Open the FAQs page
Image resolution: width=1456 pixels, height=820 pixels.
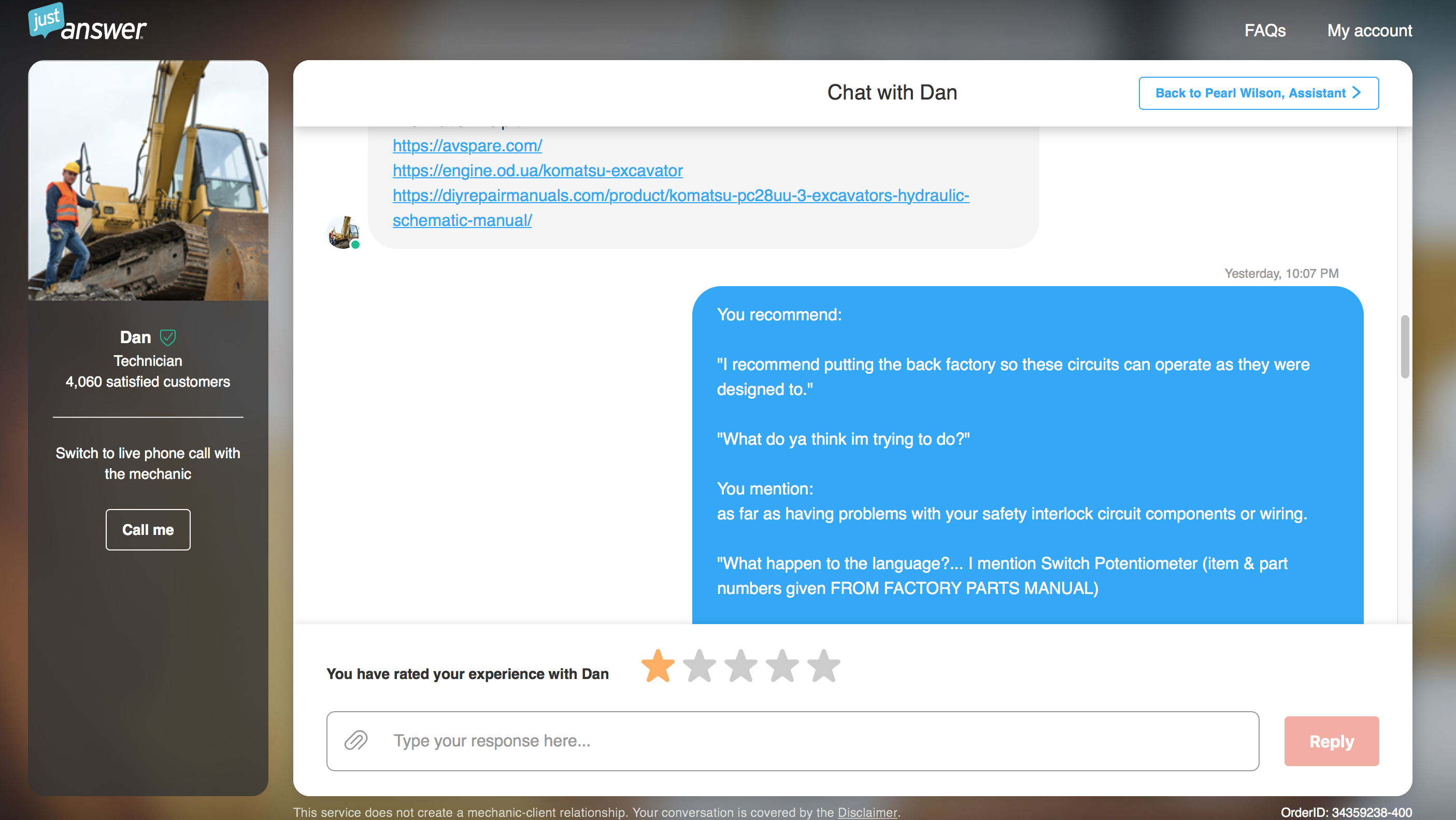(x=1265, y=31)
